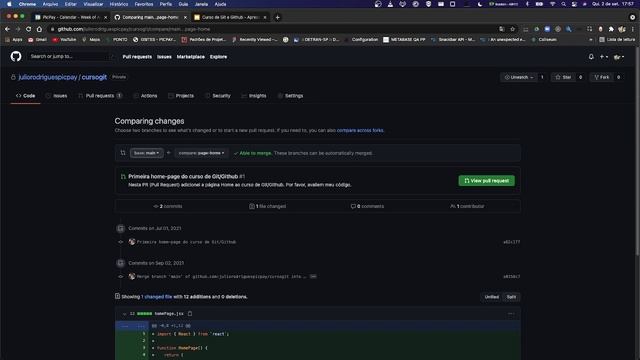
Task: Open the cursogit repository link
Action: [x=94, y=77]
